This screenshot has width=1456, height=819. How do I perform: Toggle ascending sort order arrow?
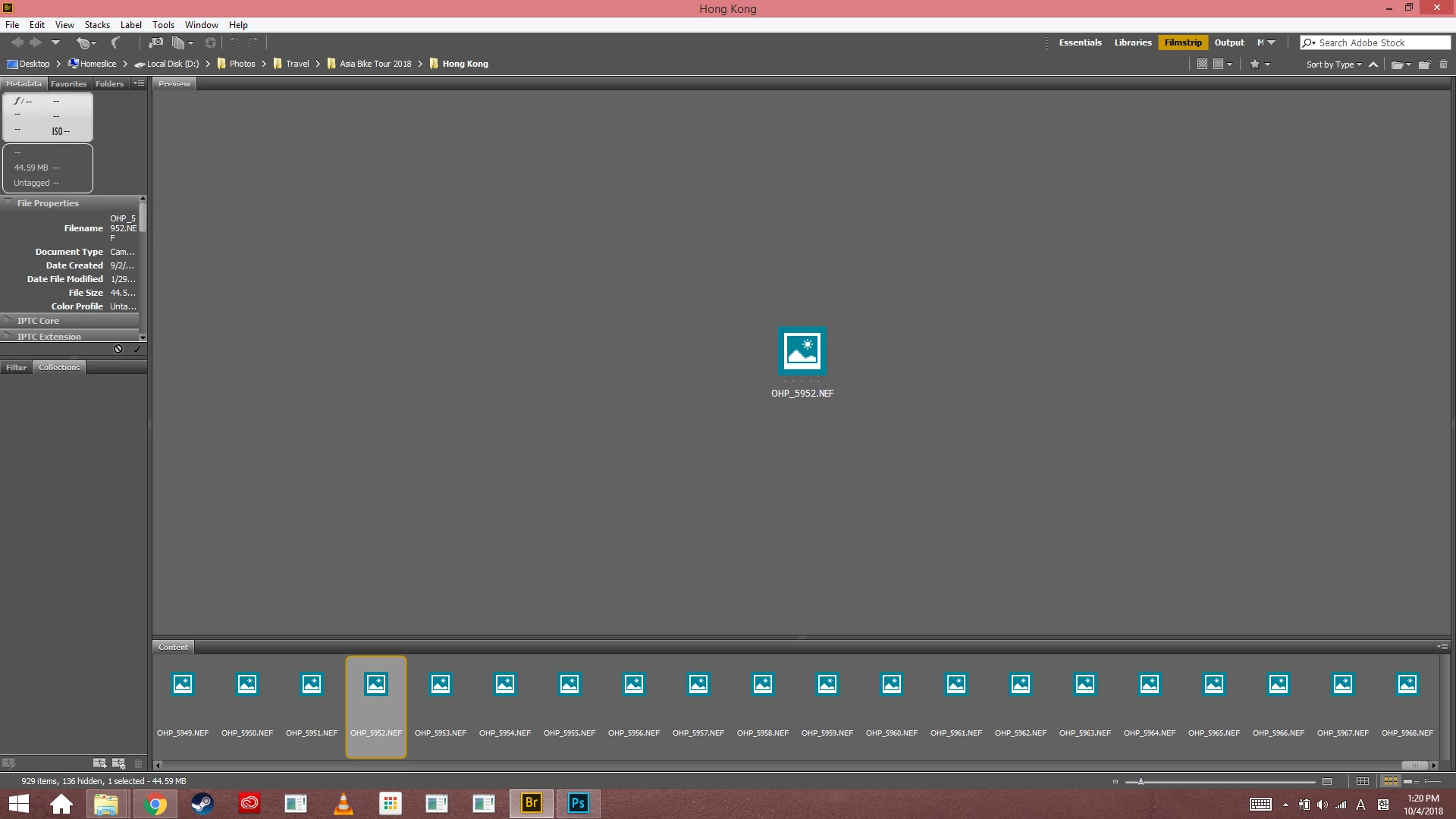click(x=1373, y=64)
